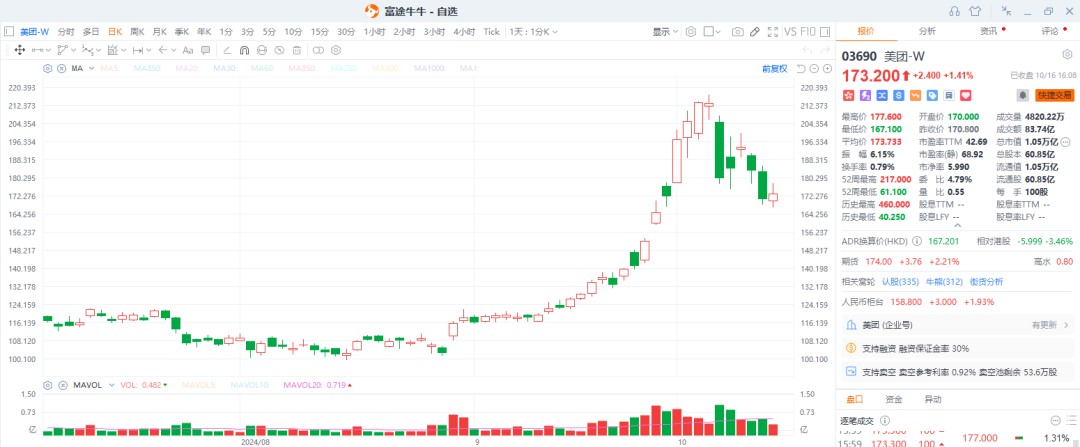Remove the MA indicator with X icon

pyautogui.click(x=60, y=69)
